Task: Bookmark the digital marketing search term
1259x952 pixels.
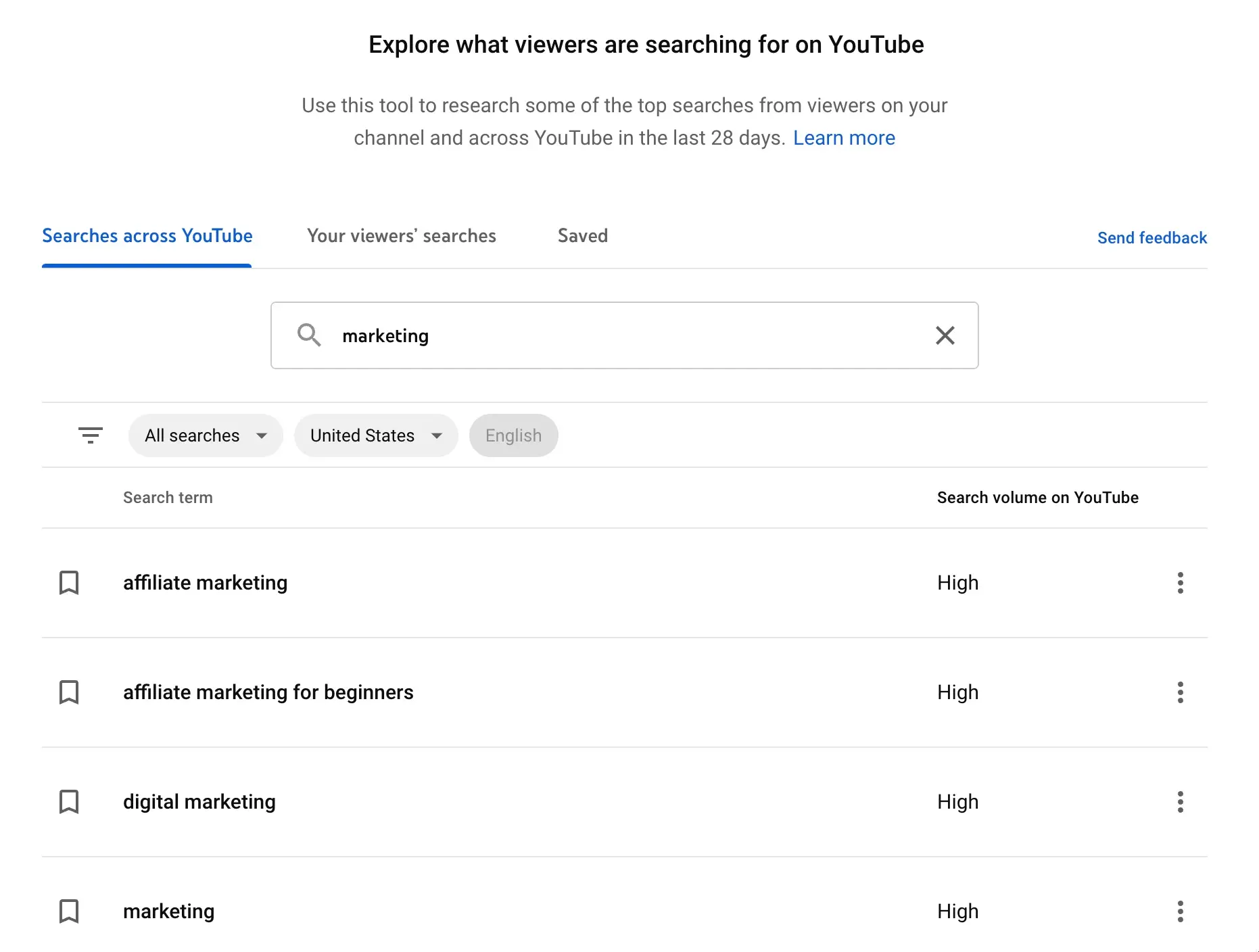Action: 69,802
